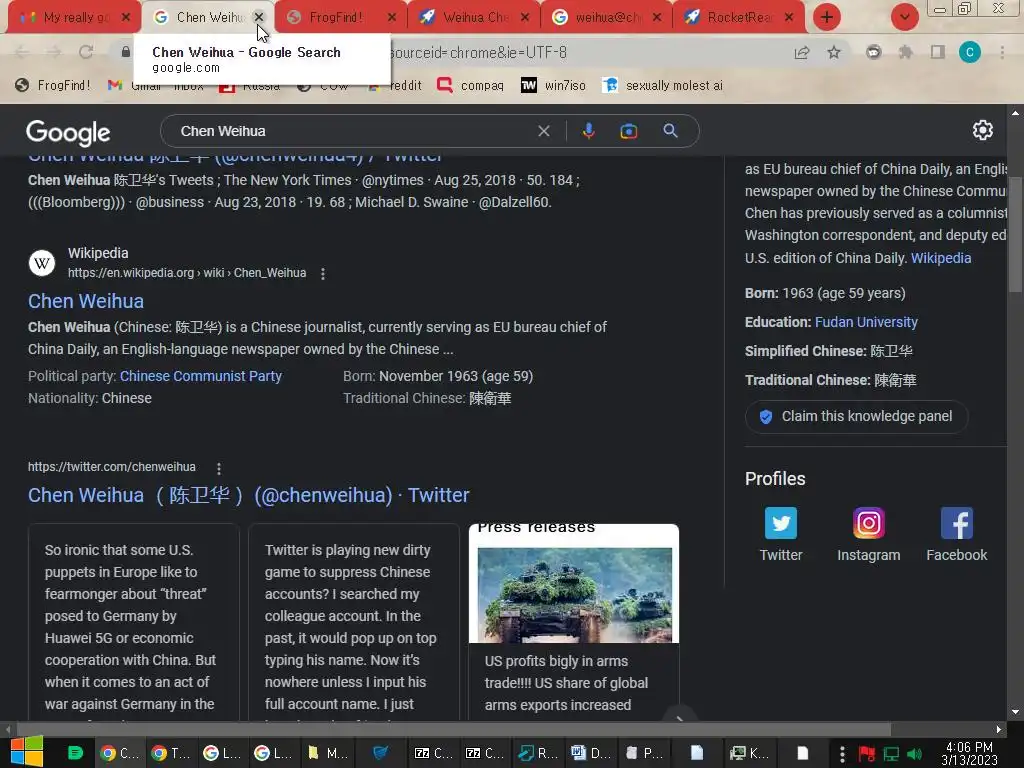The image size is (1024, 768).
Task: Open Wikipedia link in knowledge panel
Action: (941, 258)
